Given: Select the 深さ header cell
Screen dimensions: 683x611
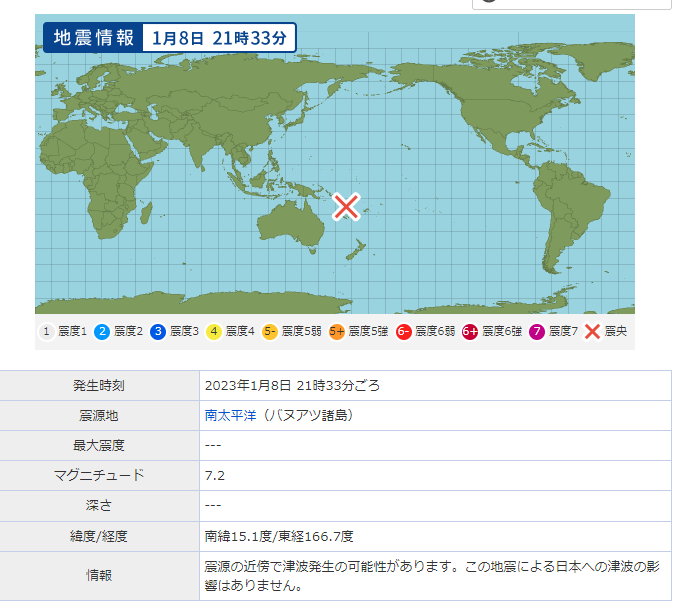Looking at the screenshot, I should click(99, 506).
